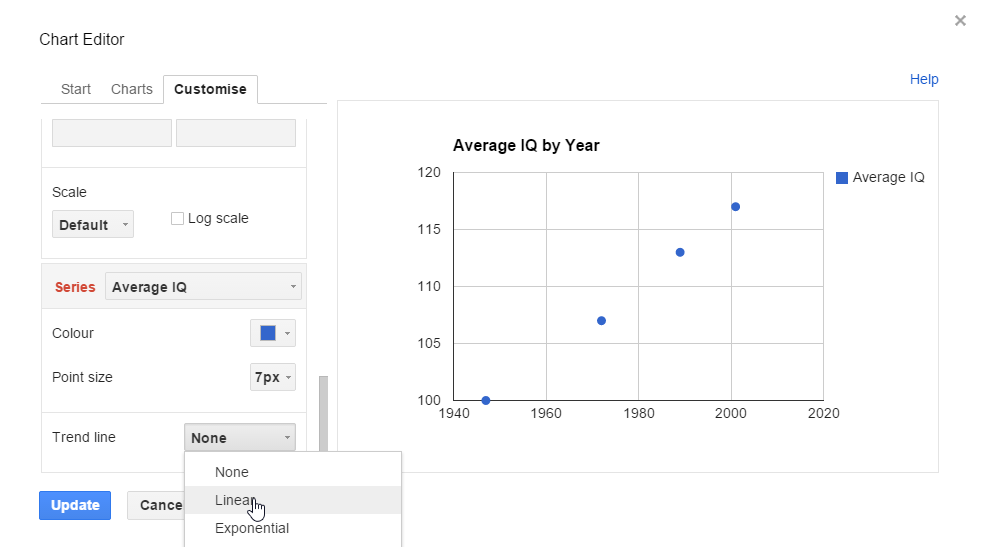This screenshot has height=547, width=982.
Task: Open the Scale Default dropdown
Action: coord(93,224)
